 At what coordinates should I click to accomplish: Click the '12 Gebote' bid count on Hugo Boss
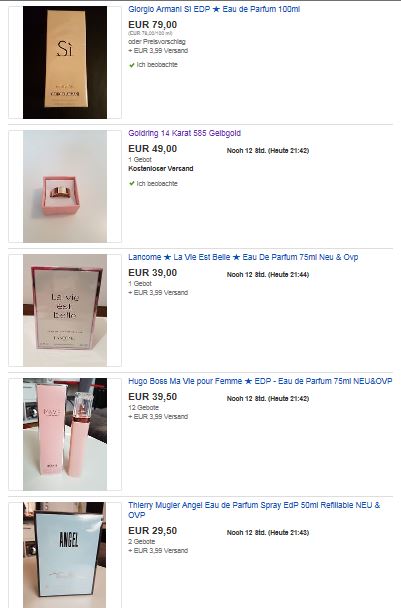coord(143,408)
